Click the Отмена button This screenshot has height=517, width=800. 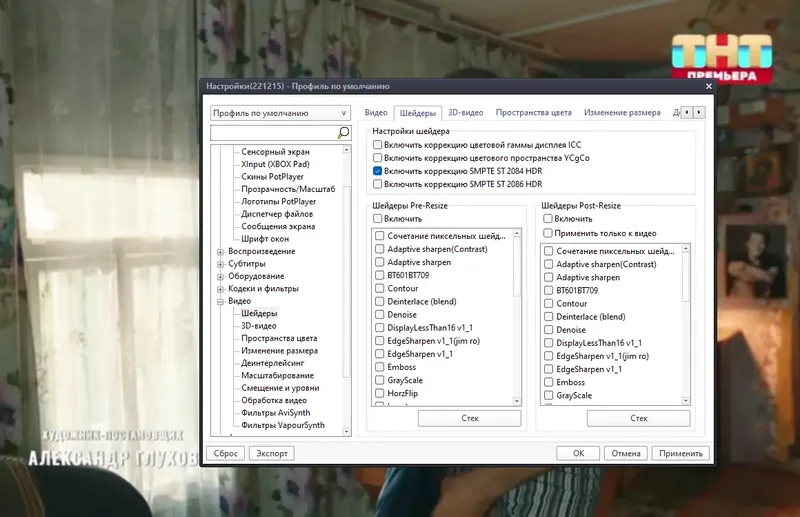point(626,453)
